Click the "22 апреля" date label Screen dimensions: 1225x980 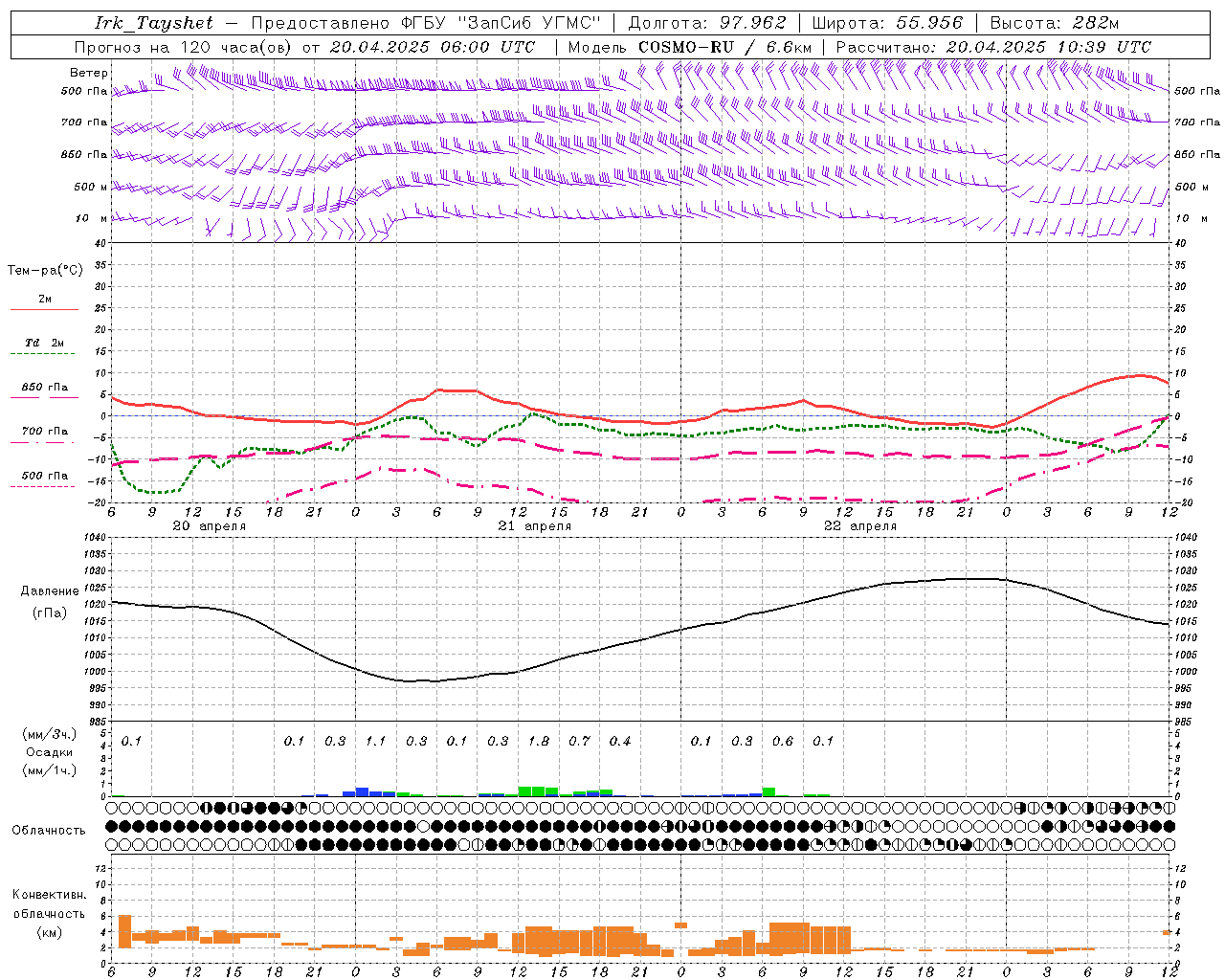[x=860, y=526]
